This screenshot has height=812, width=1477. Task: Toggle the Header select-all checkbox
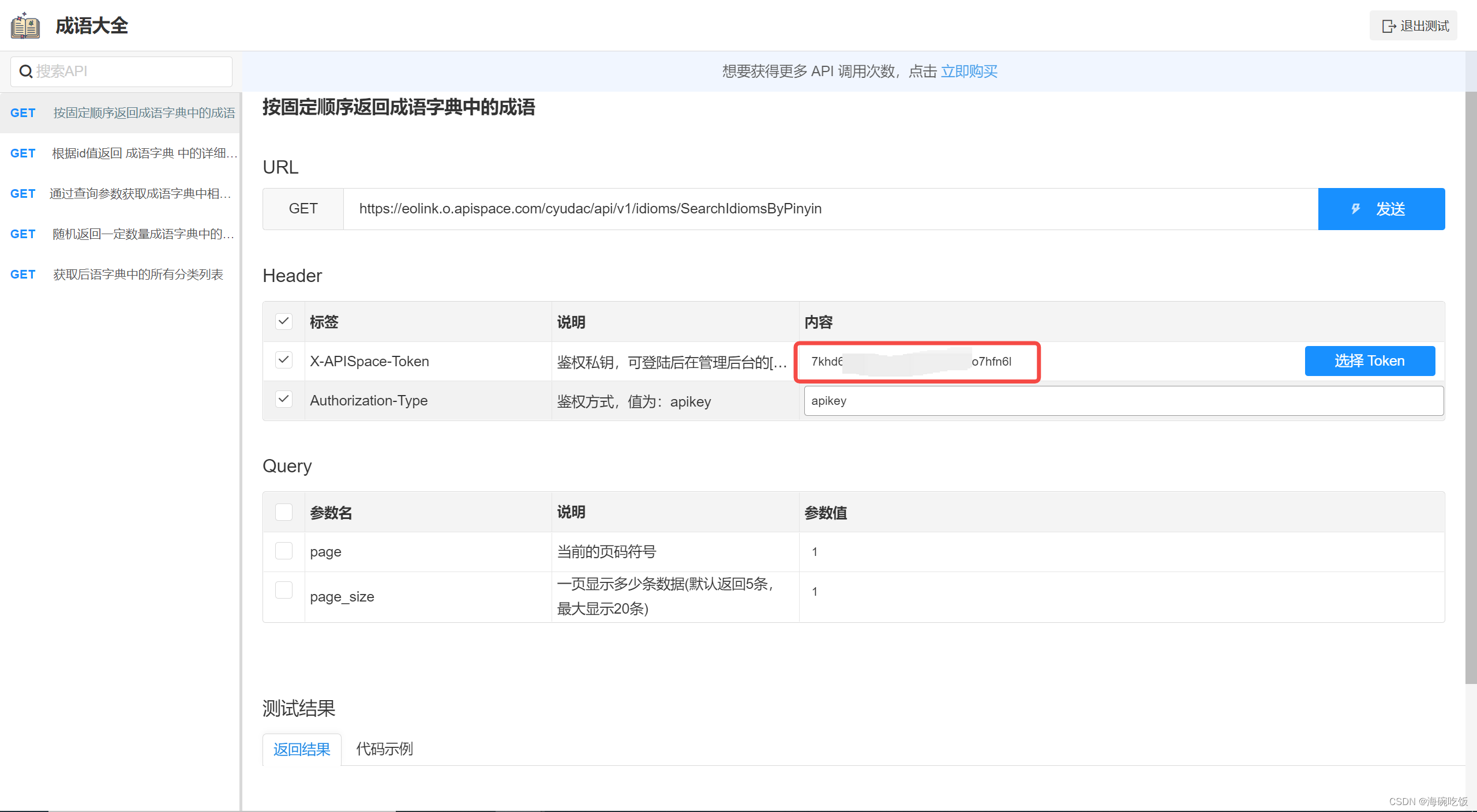click(x=283, y=321)
